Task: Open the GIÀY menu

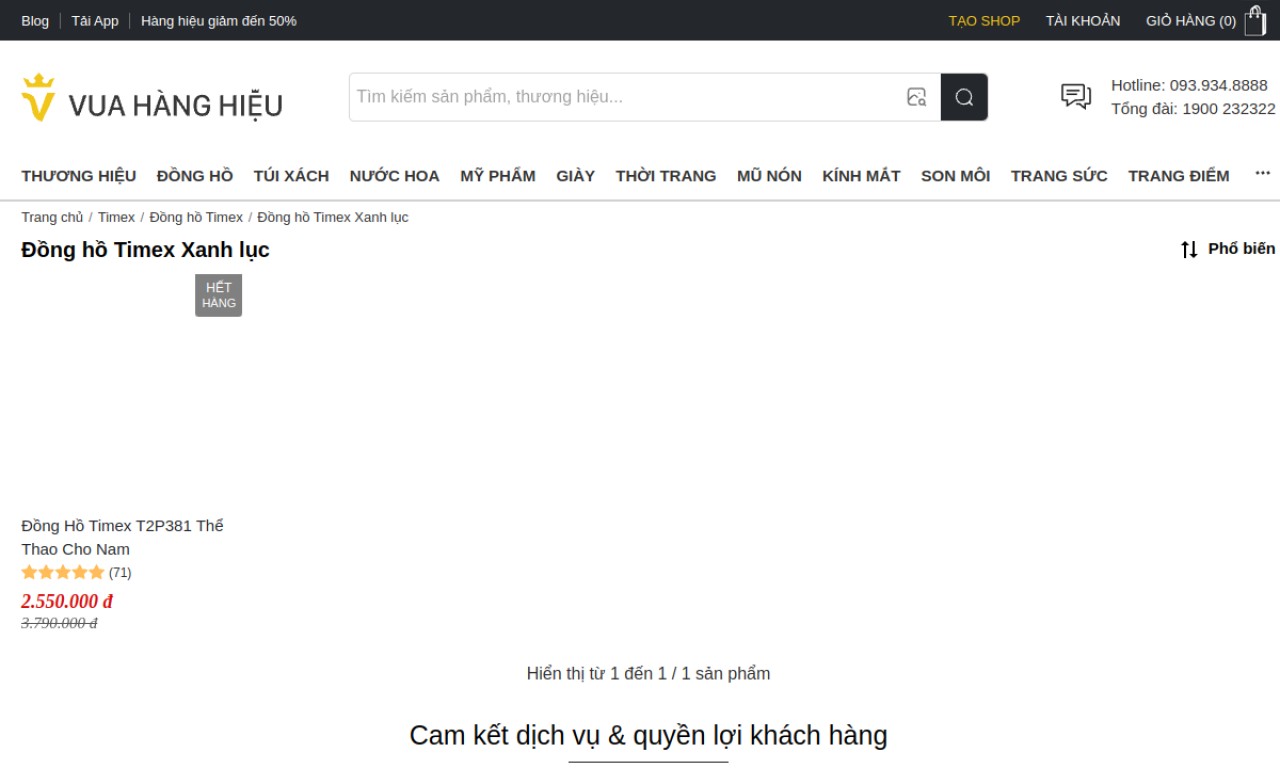Action: (x=576, y=176)
